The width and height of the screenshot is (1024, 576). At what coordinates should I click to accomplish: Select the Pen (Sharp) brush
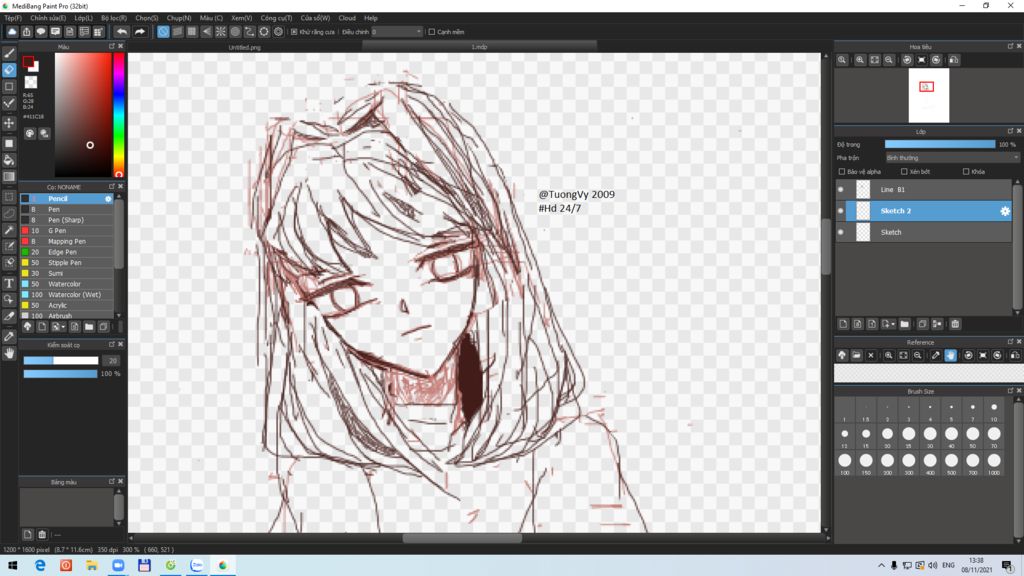click(67, 220)
